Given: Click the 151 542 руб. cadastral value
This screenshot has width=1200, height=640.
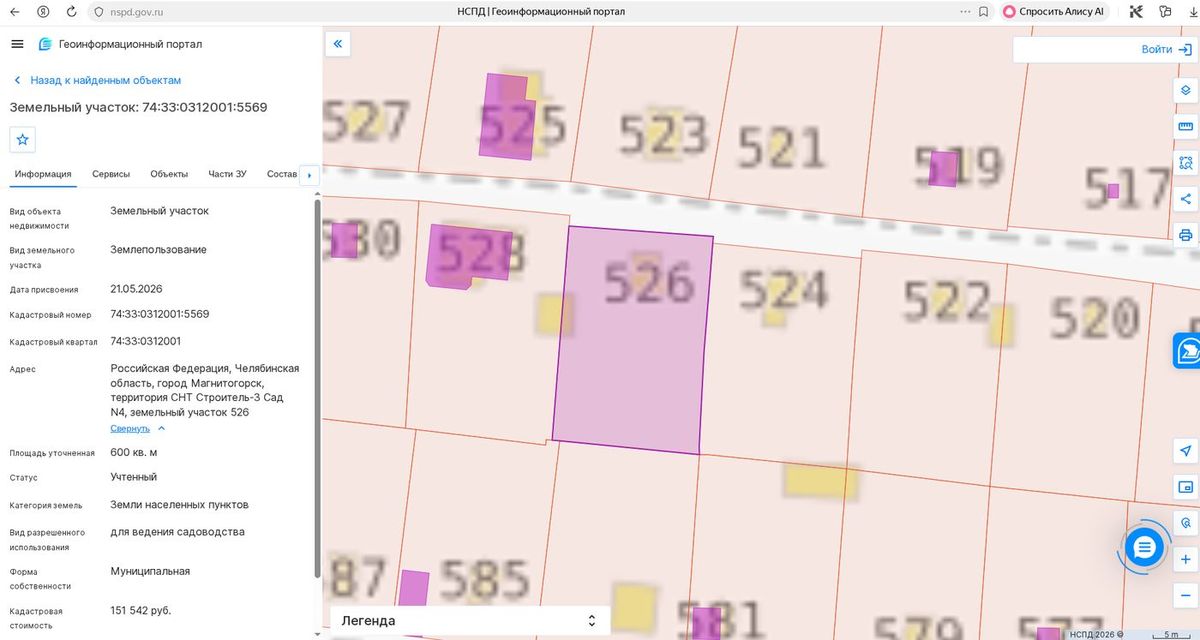Looking at the screenshot, I should point(141,610).
